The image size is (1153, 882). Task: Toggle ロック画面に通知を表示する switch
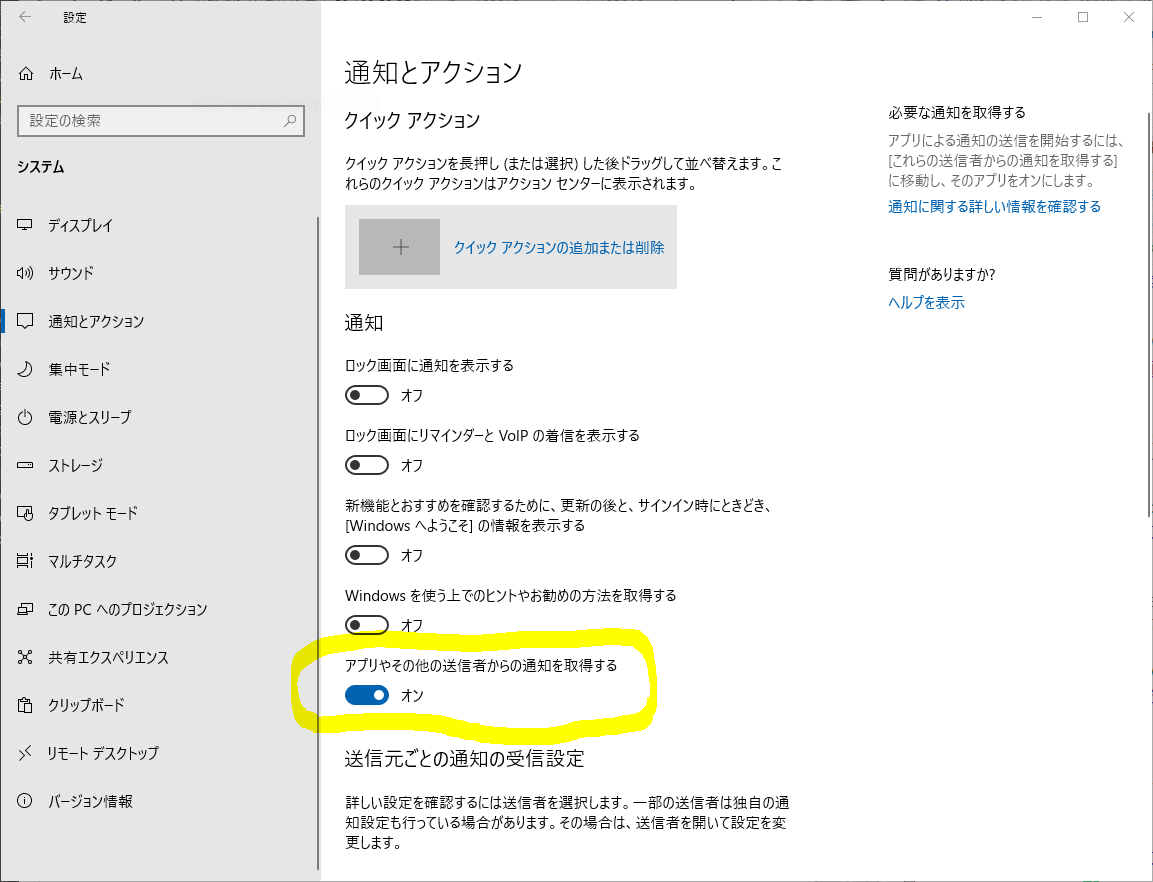click(367, 395)
